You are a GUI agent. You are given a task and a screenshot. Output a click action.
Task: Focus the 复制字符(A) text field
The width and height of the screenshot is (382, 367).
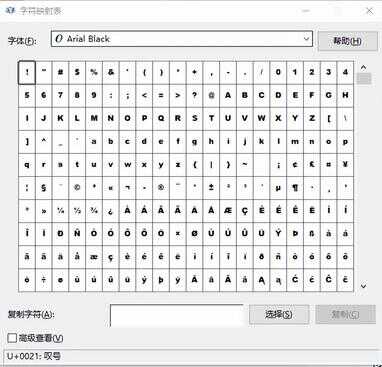[x=177, y=315]
